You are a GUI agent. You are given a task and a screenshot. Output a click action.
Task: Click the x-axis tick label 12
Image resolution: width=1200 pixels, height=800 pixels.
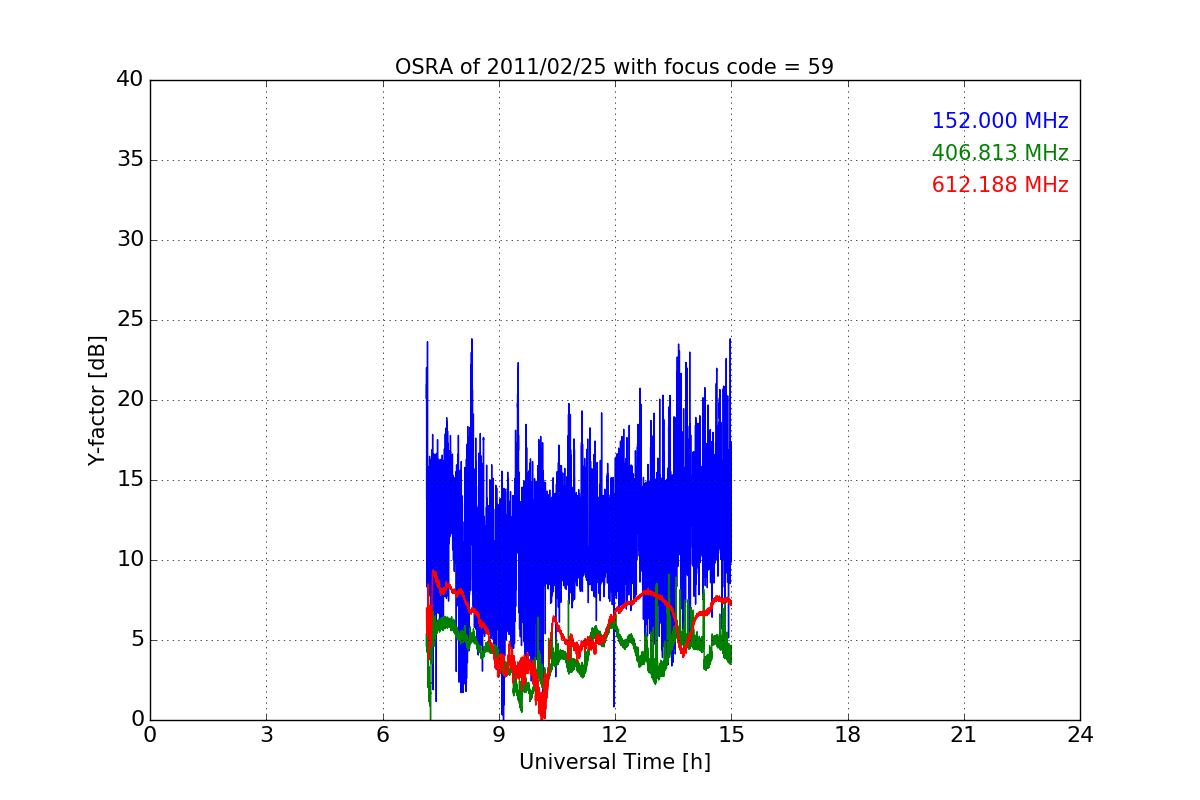[x=614, y=734]
